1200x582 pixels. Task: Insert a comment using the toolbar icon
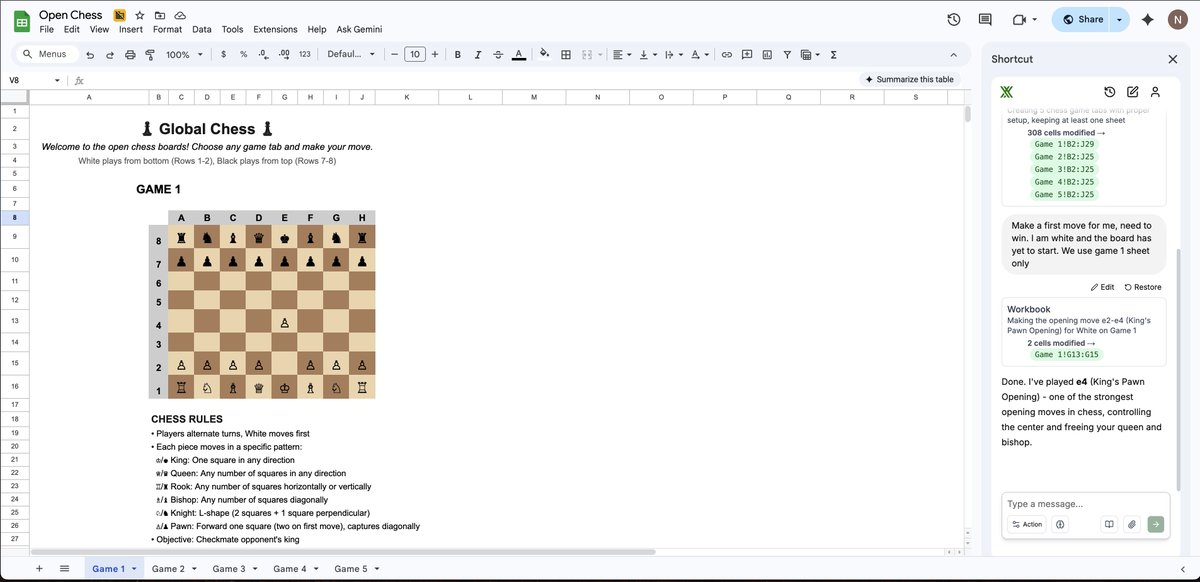[746, 54]
